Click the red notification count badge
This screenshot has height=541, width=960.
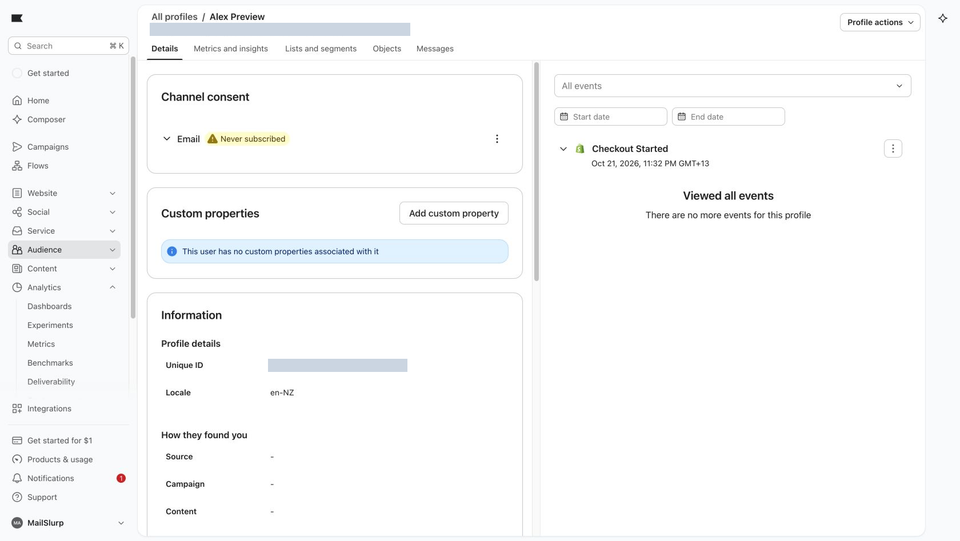[x=121, y=479]
